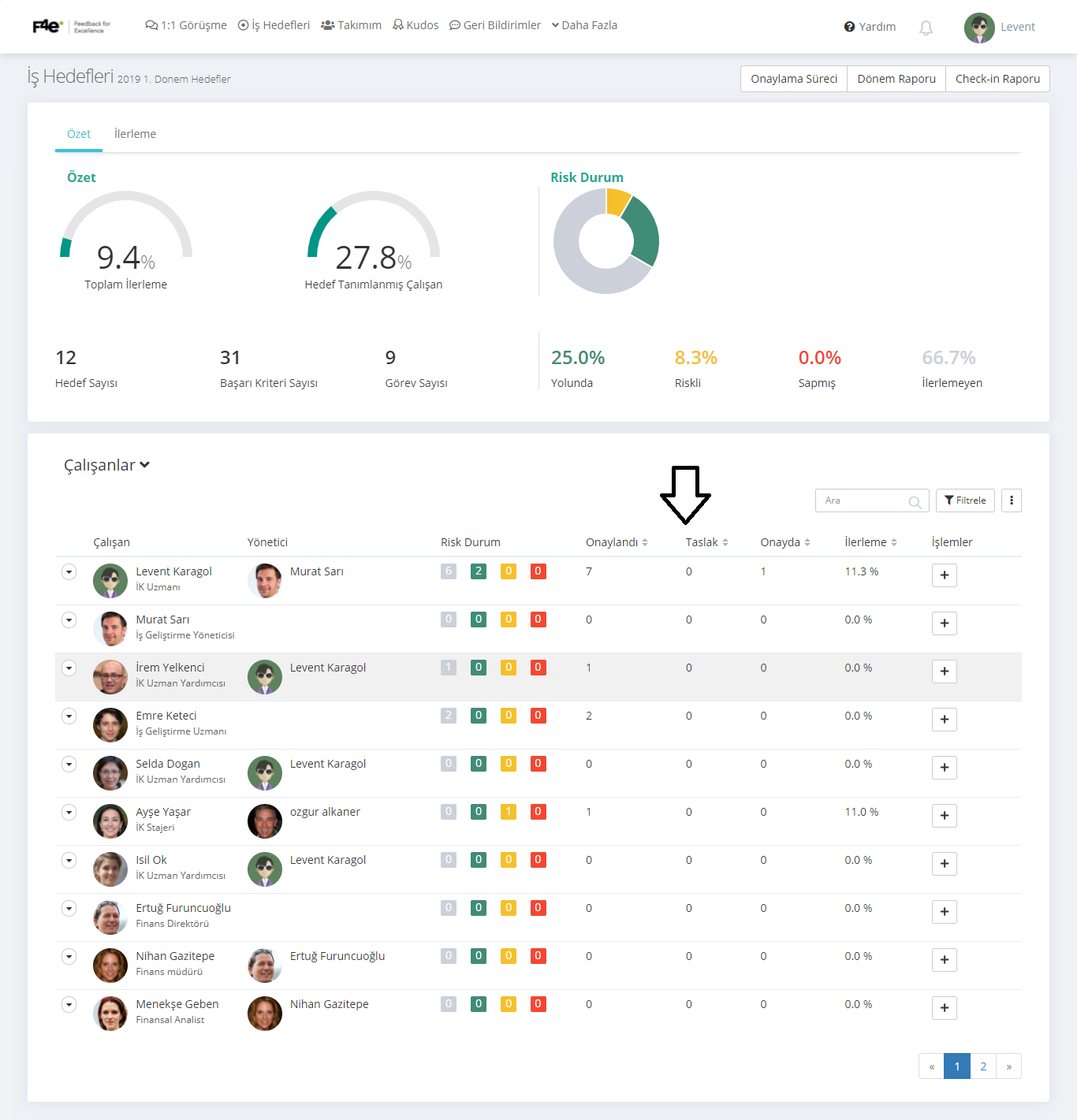Sort by the İlerleme column

(x=870, y=542)
